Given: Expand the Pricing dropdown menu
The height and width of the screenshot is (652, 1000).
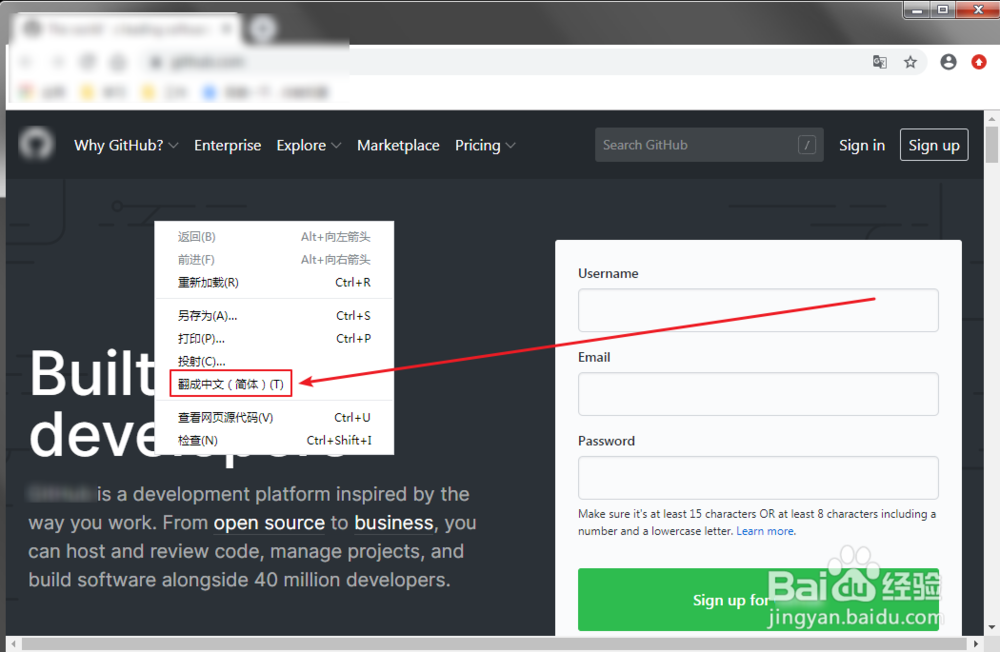Looking at the screenshot, I should (485, 145).
